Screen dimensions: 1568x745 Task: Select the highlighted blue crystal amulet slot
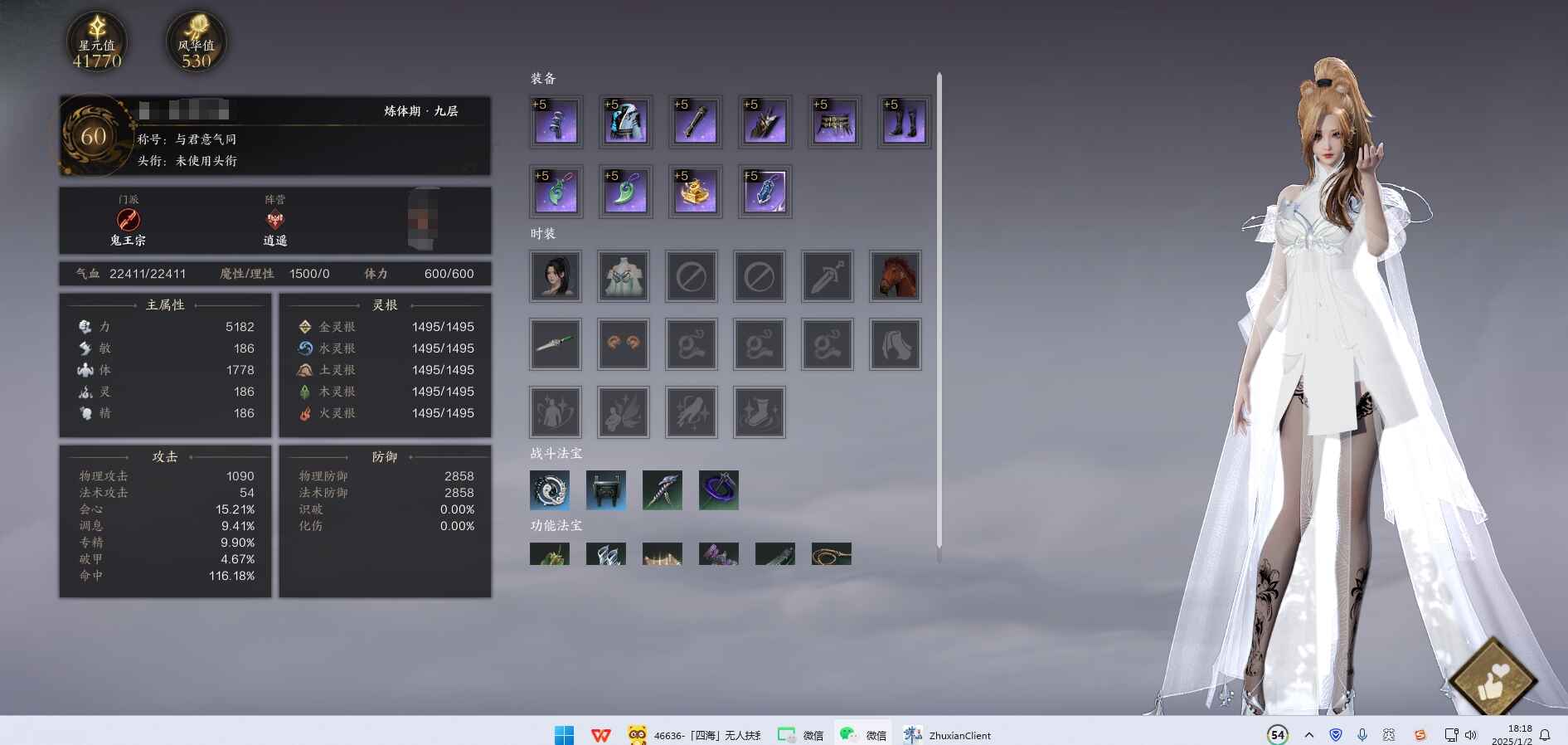pos(765,192)
